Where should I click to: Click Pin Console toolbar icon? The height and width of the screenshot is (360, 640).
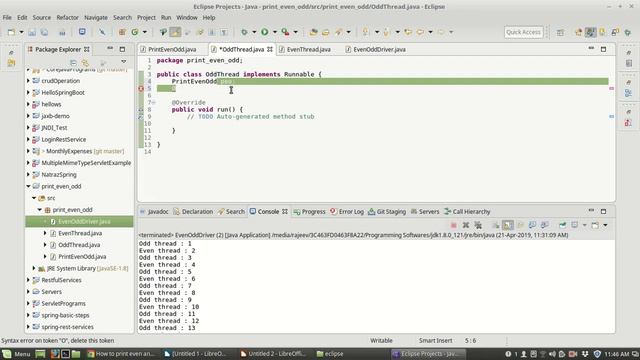pyautogui.click(x=562, y=225)
